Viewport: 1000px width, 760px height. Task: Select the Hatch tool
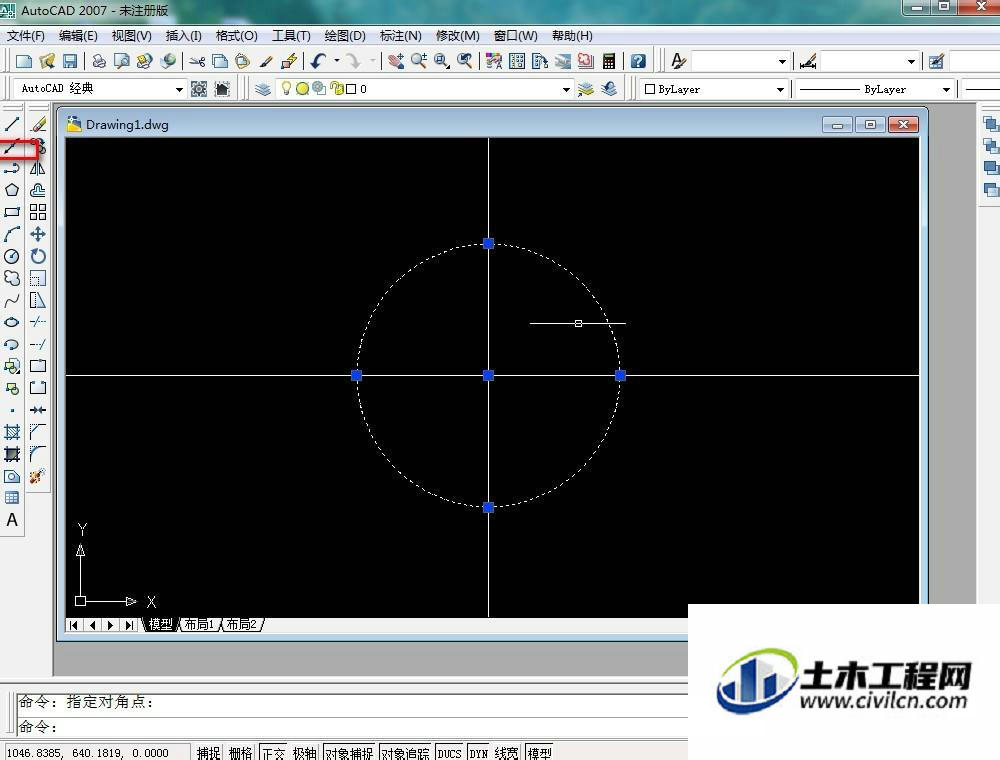pyautogui.click(x=12, y=432)
